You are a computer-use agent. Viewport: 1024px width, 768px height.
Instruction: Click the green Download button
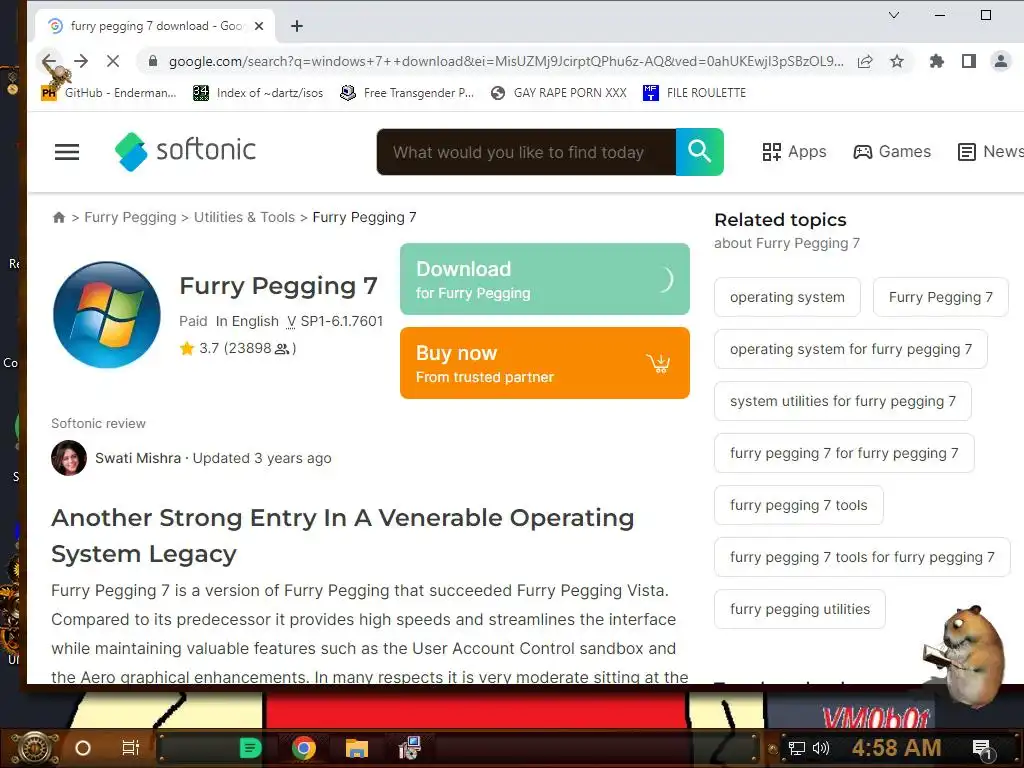click(545, 279)
